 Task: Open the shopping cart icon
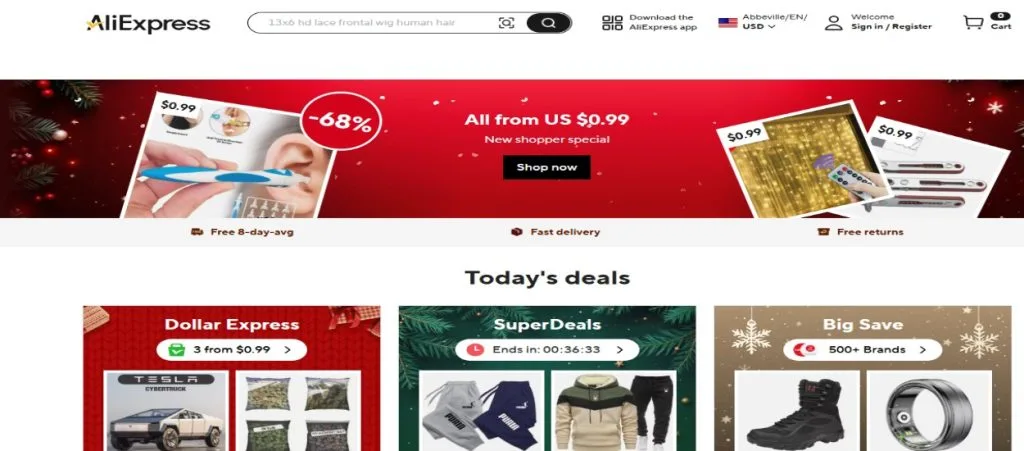click(973, 22)
